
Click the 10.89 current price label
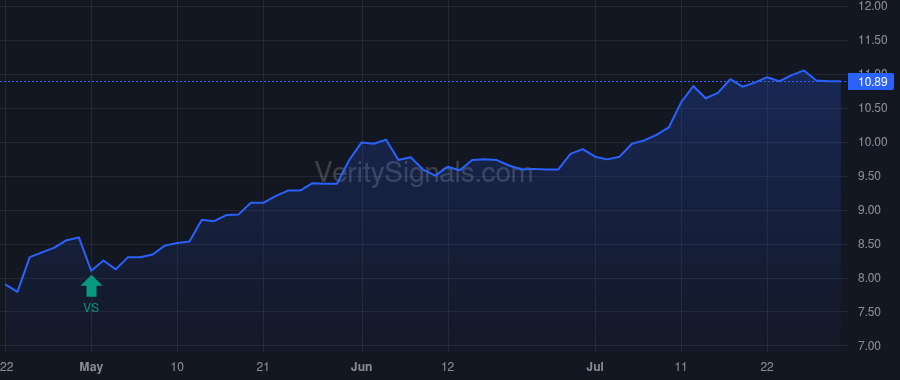(872, 82)
